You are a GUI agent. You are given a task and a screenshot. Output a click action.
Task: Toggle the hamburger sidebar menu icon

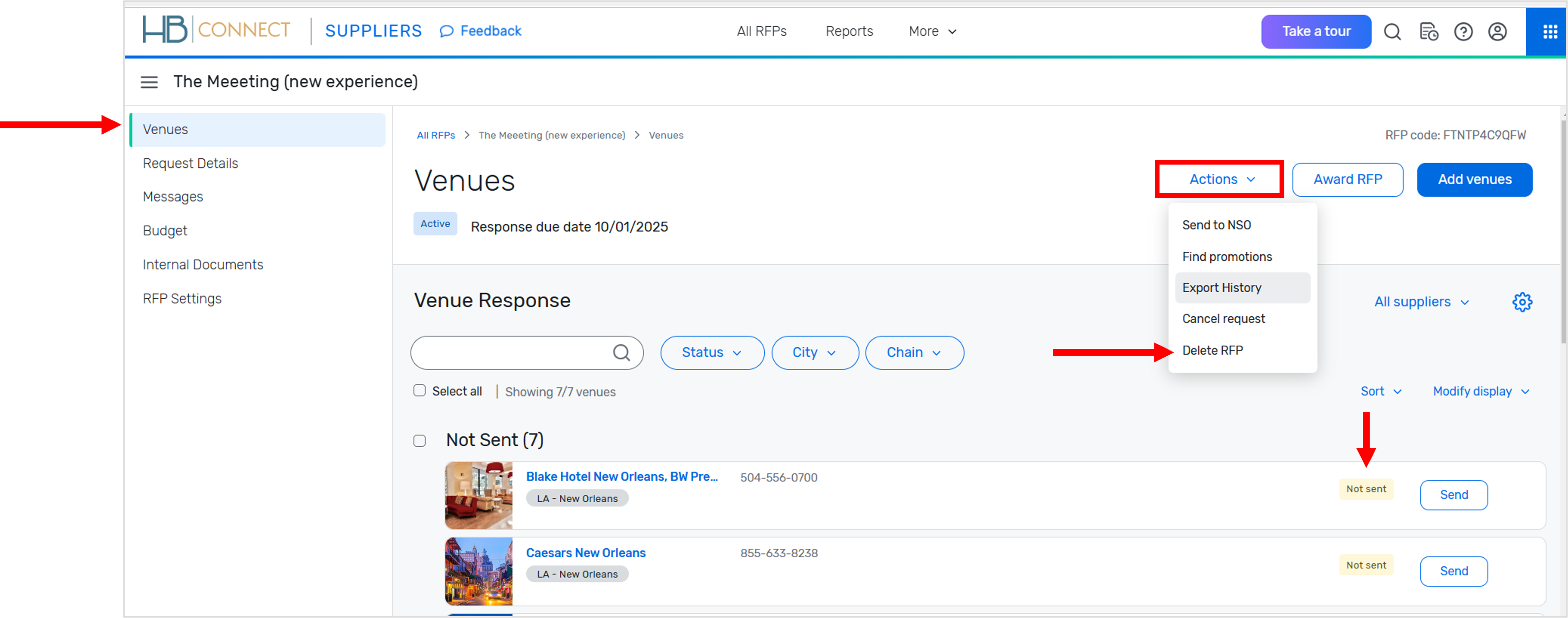149,82
